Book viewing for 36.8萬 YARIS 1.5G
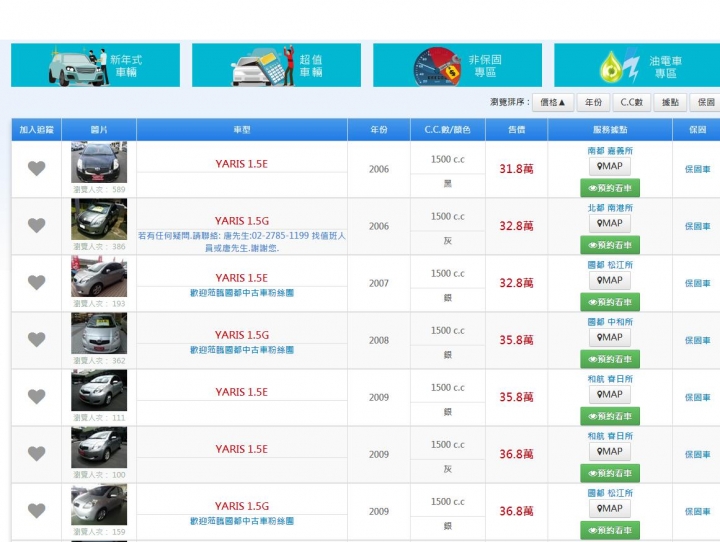The height and width of the screenshot is (542, 720). pyautogui.click(x=610, y=531)
